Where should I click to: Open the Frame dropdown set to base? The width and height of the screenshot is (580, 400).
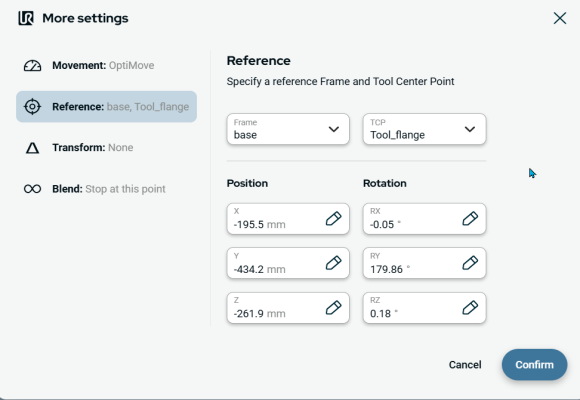pos(288,129)
